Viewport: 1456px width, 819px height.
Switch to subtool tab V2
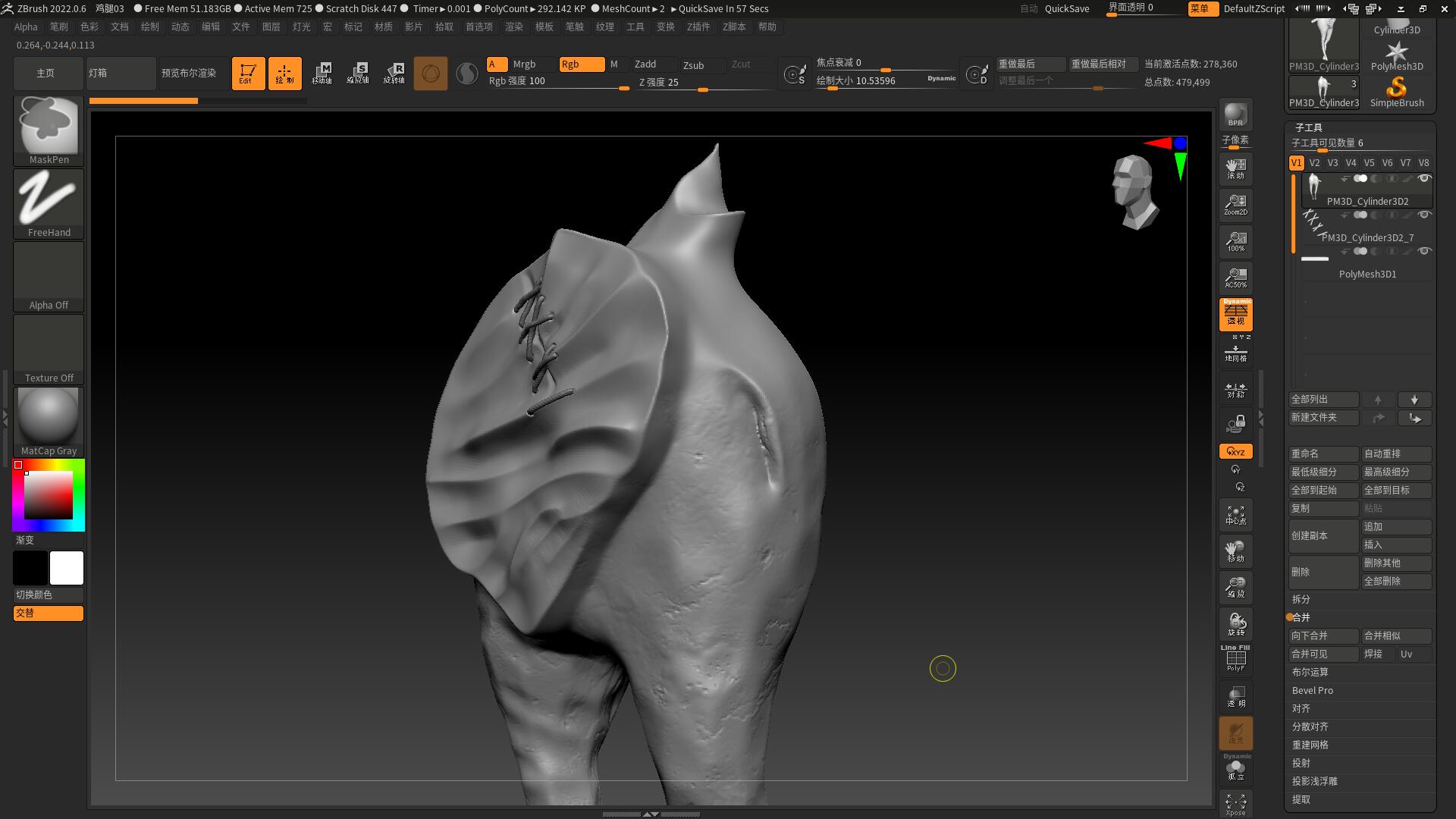click(1314, 162)
